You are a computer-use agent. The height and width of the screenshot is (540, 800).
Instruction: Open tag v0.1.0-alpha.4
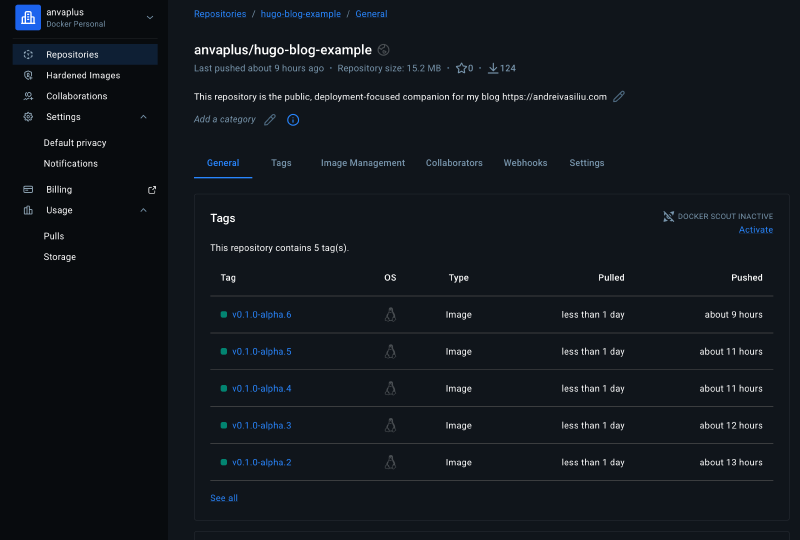coord(262,389)
